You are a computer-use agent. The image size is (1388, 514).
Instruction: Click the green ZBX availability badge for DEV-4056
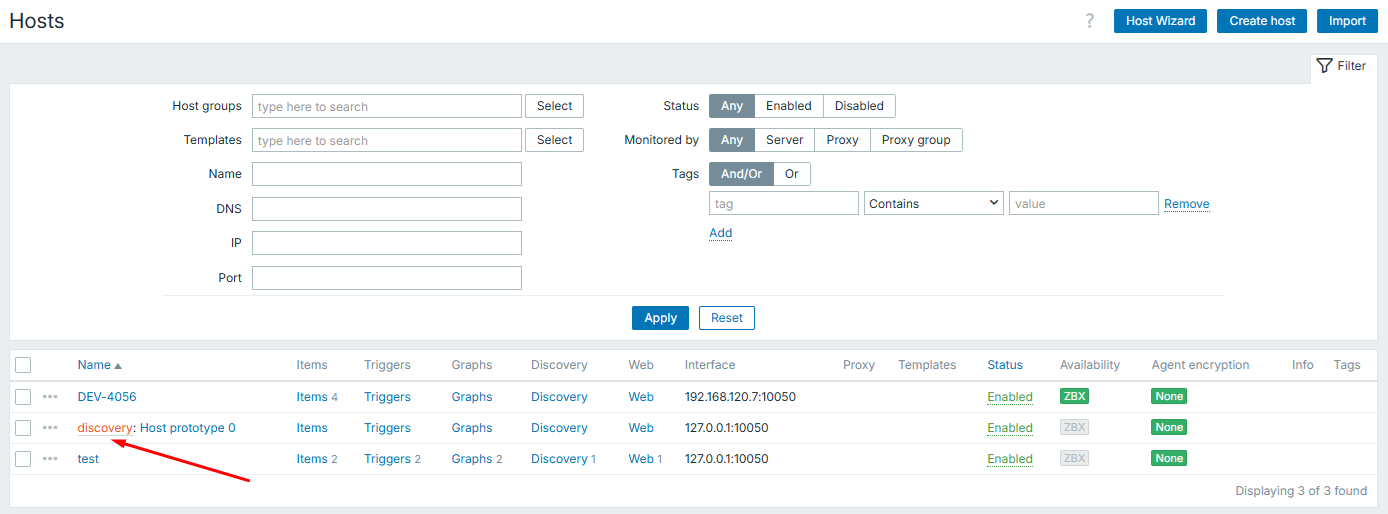tap(1074, 397)
